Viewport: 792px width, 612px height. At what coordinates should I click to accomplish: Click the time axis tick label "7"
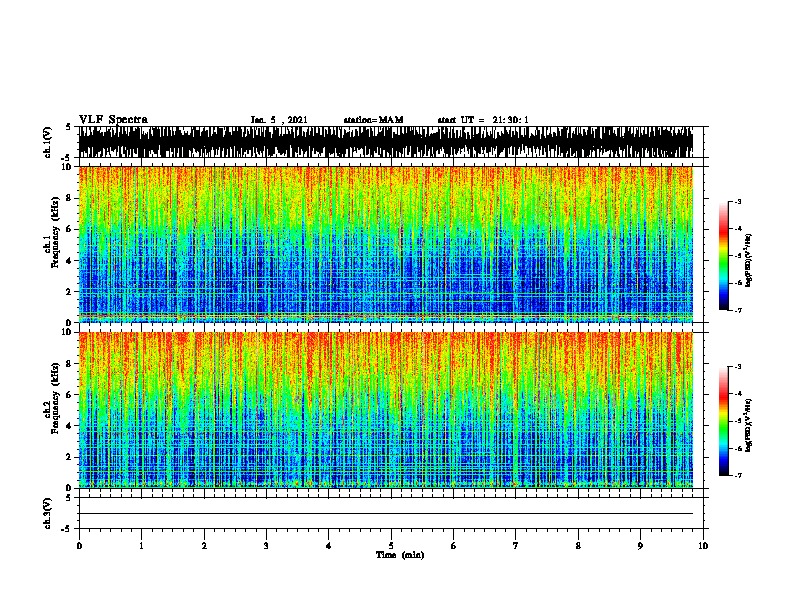516,546
